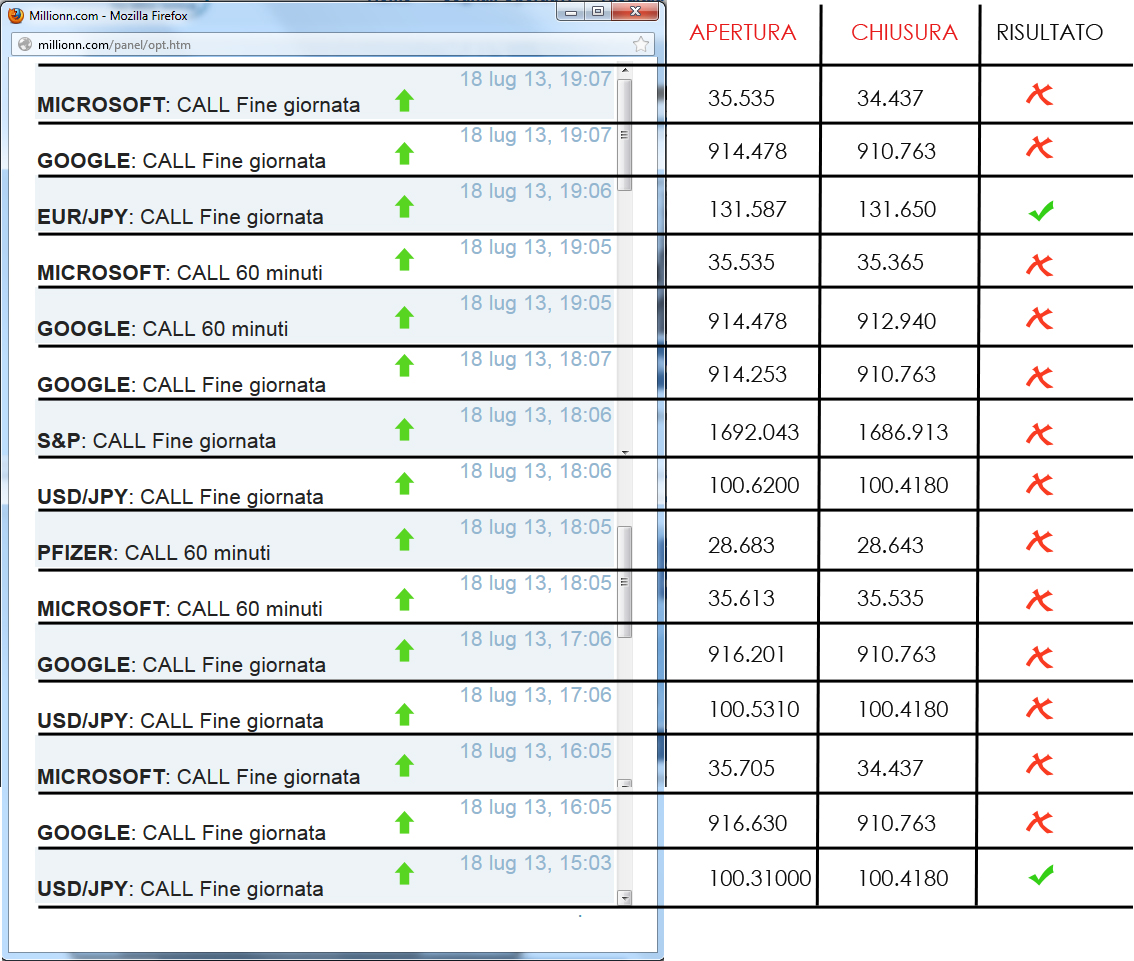1134x961 pixels.
Task: Select the S&P: CALL Fine giornata signal
Action: [156, 441]
